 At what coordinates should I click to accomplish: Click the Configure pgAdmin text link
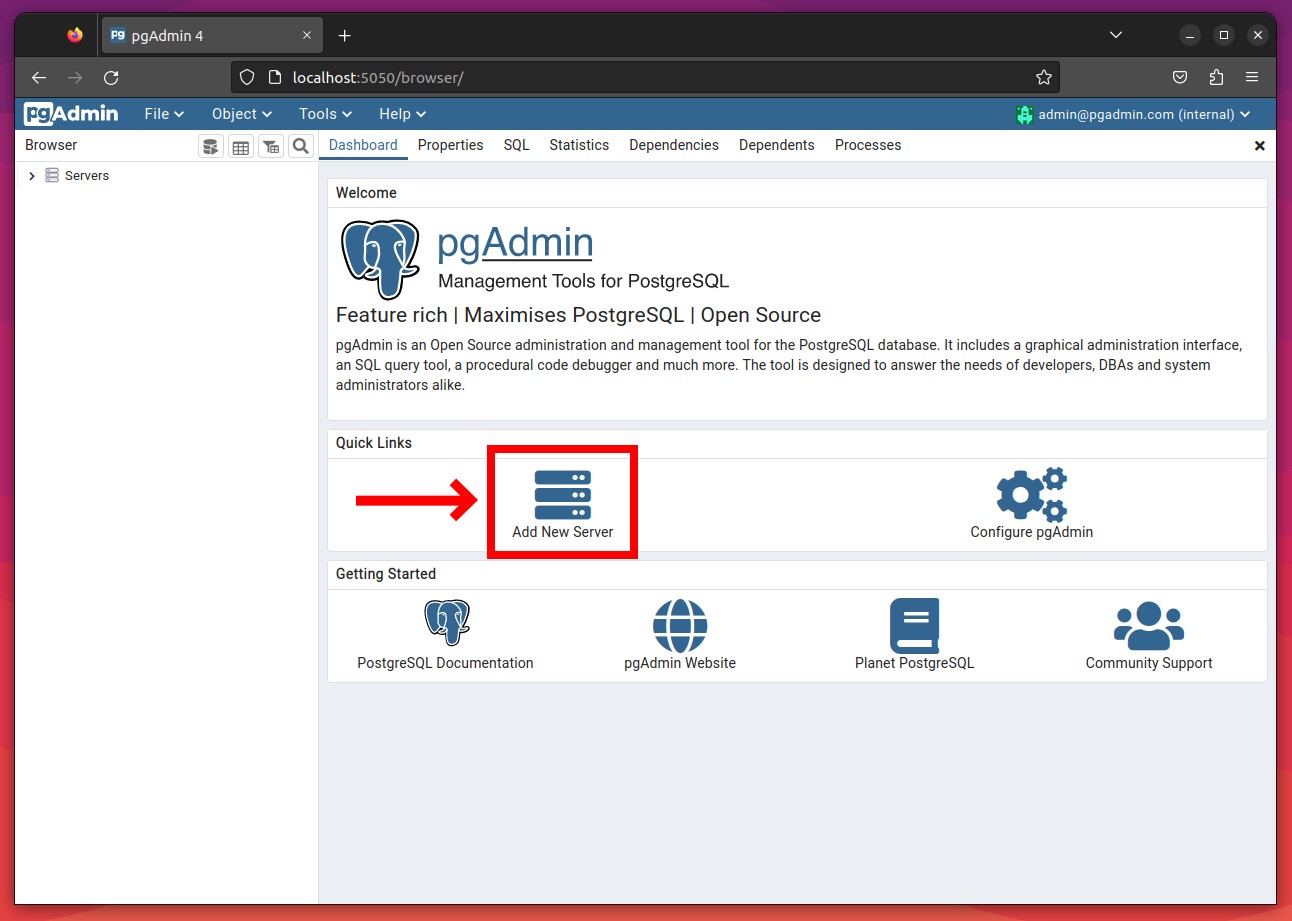1032,532
